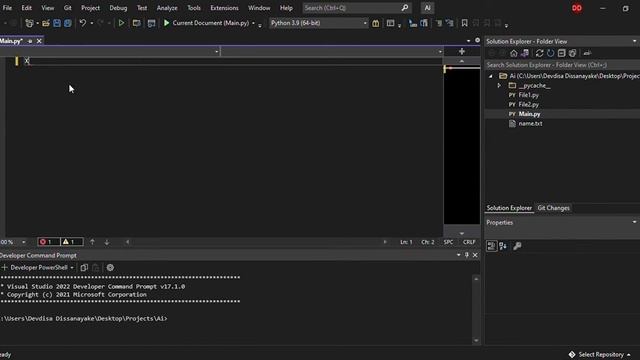Open terminal settings gear icon
This screenshot has height=360, width=640.
coord(110,268)
